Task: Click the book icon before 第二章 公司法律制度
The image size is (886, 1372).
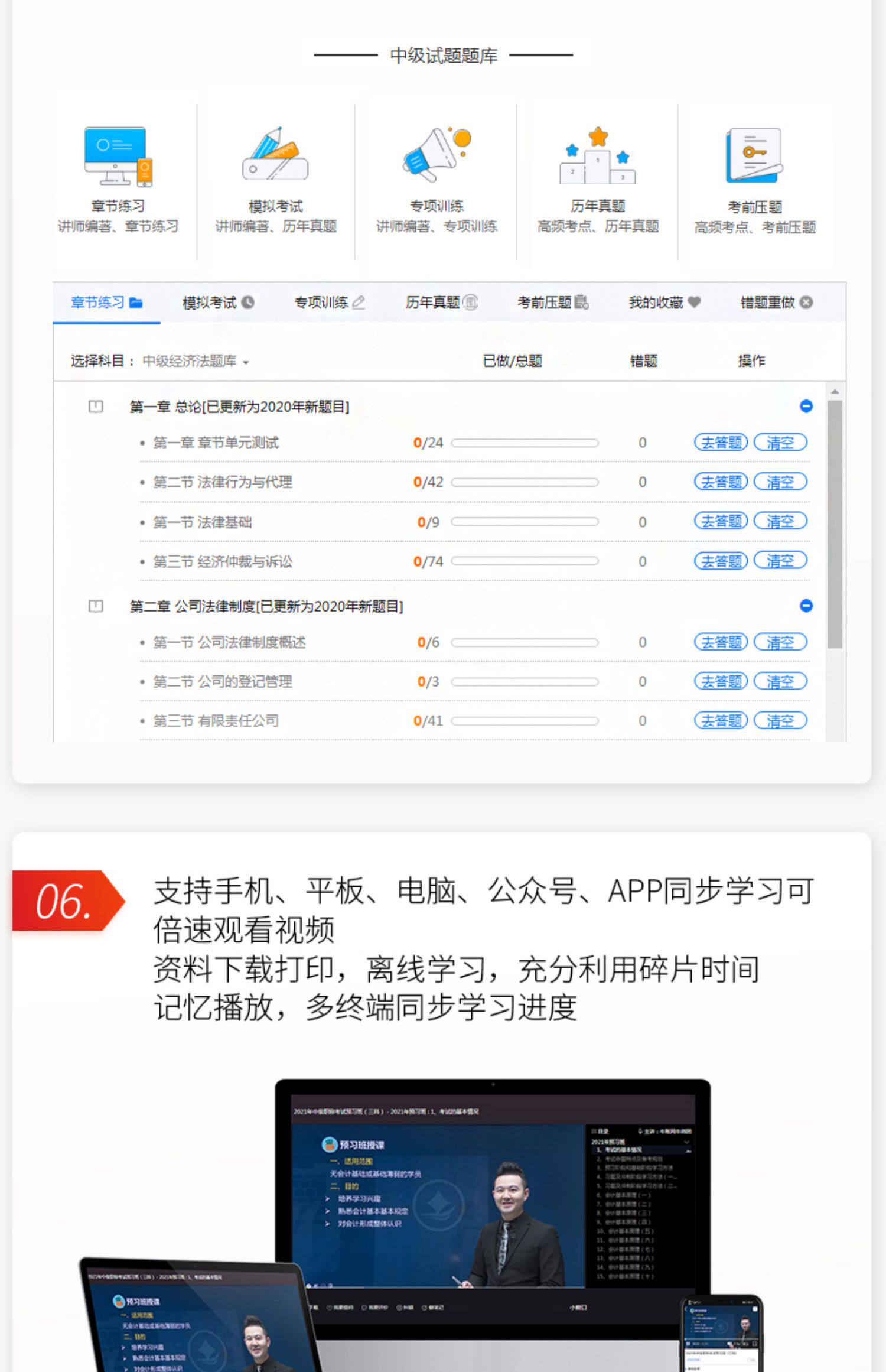Action: [x=96, y=606]
